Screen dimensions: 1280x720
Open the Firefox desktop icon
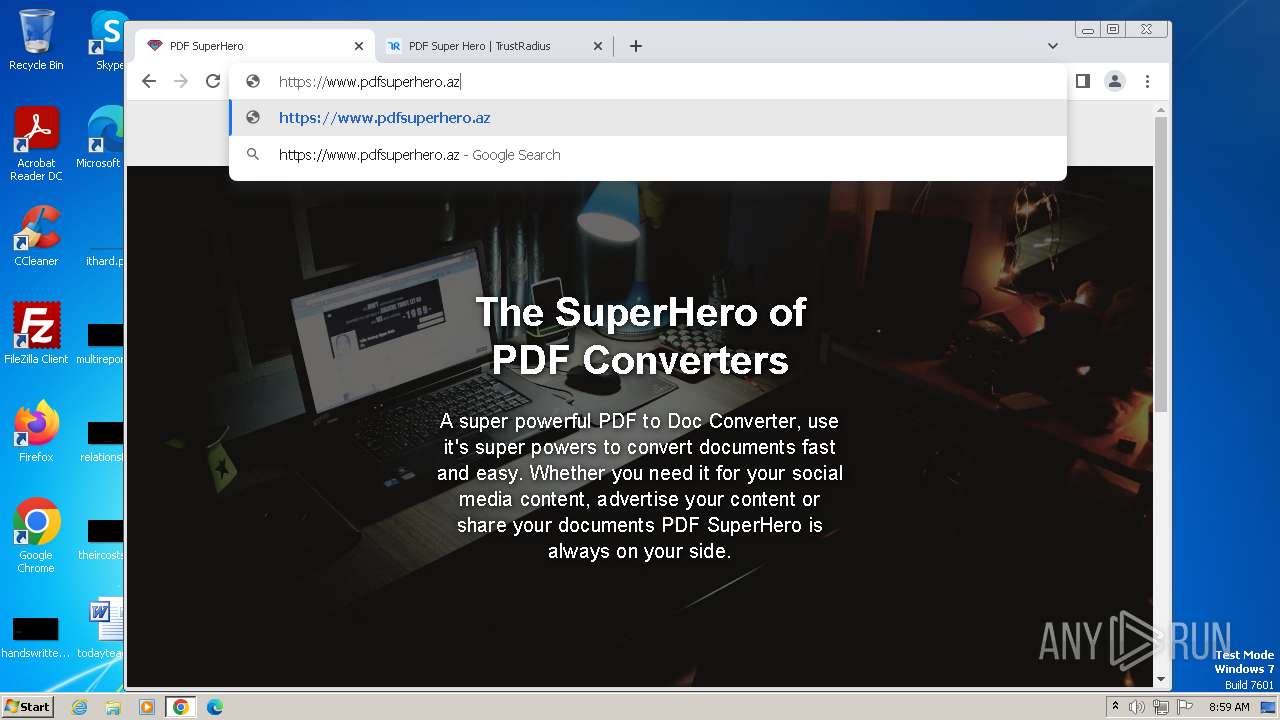click(36, 432)
